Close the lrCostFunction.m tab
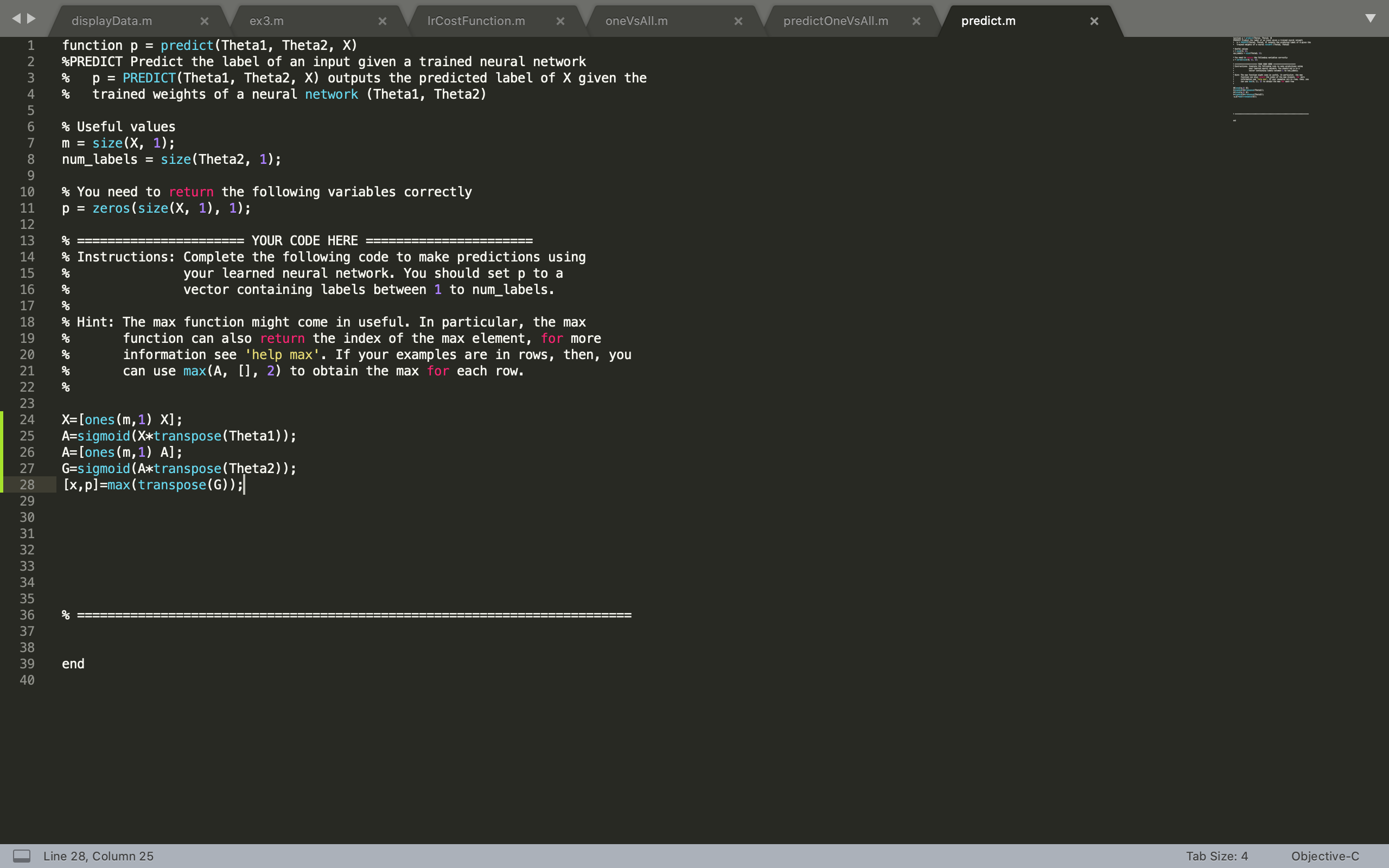 point(560,21)
